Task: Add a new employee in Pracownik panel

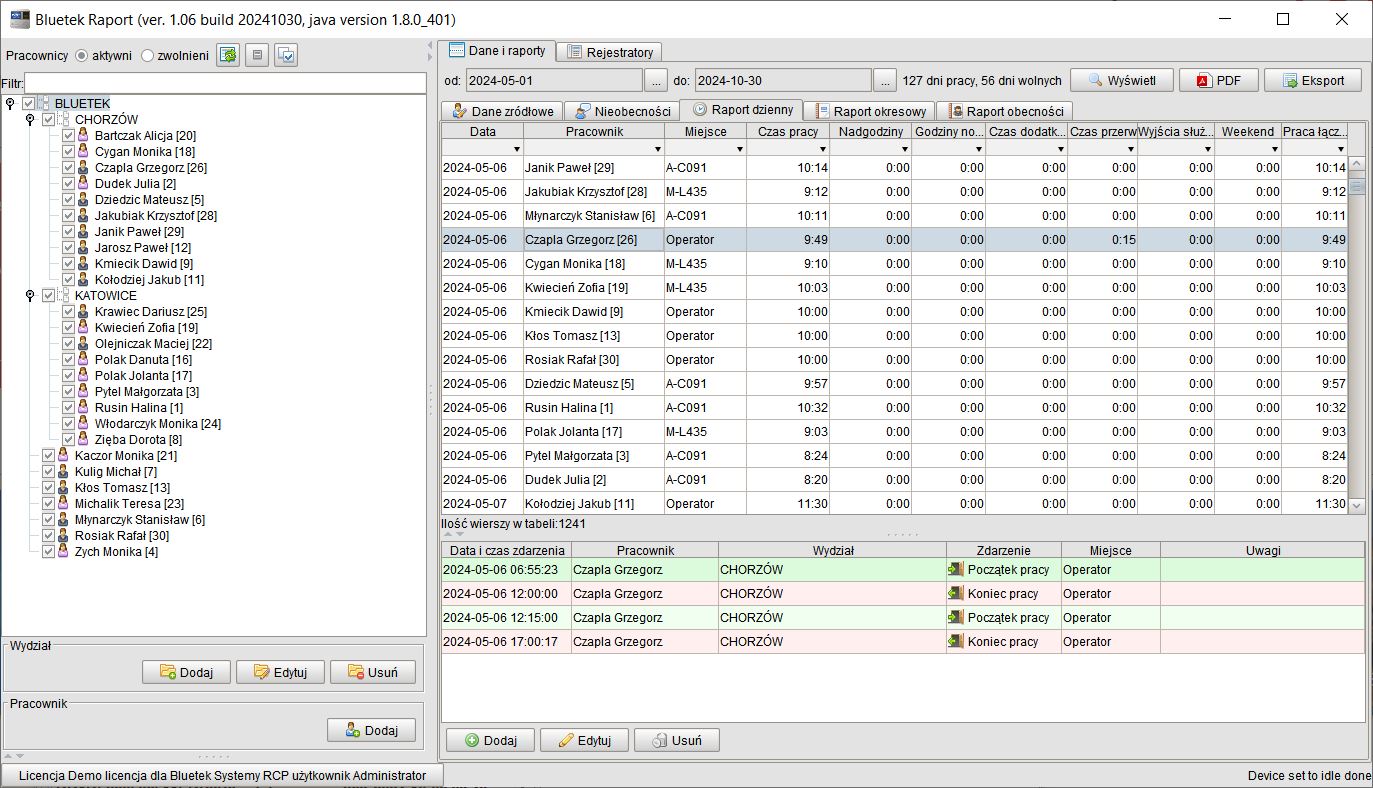Action: [x=371, y=731]
